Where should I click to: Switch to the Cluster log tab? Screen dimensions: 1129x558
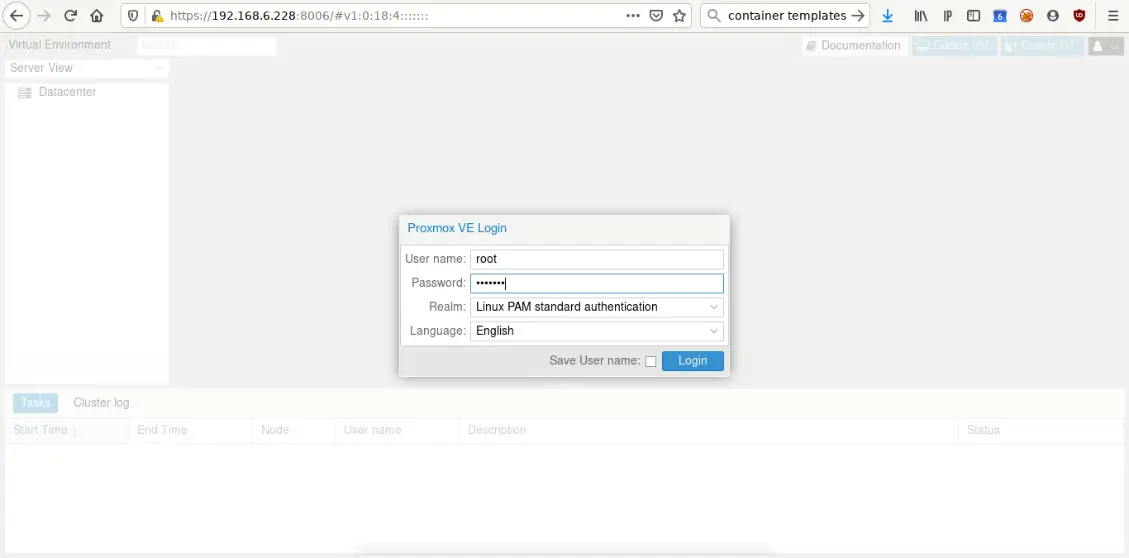click(x=102, y=402)
